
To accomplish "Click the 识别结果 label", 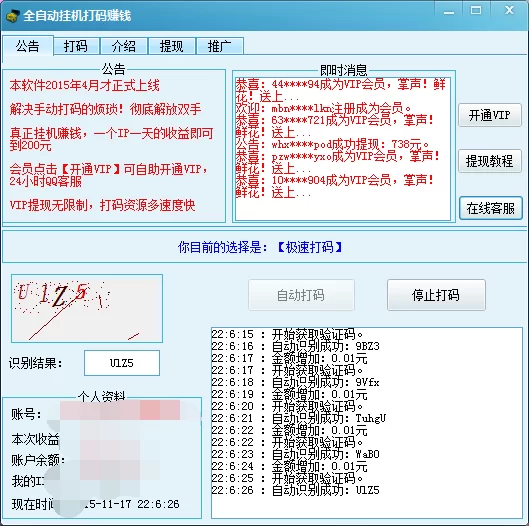I will pos(35,363).
